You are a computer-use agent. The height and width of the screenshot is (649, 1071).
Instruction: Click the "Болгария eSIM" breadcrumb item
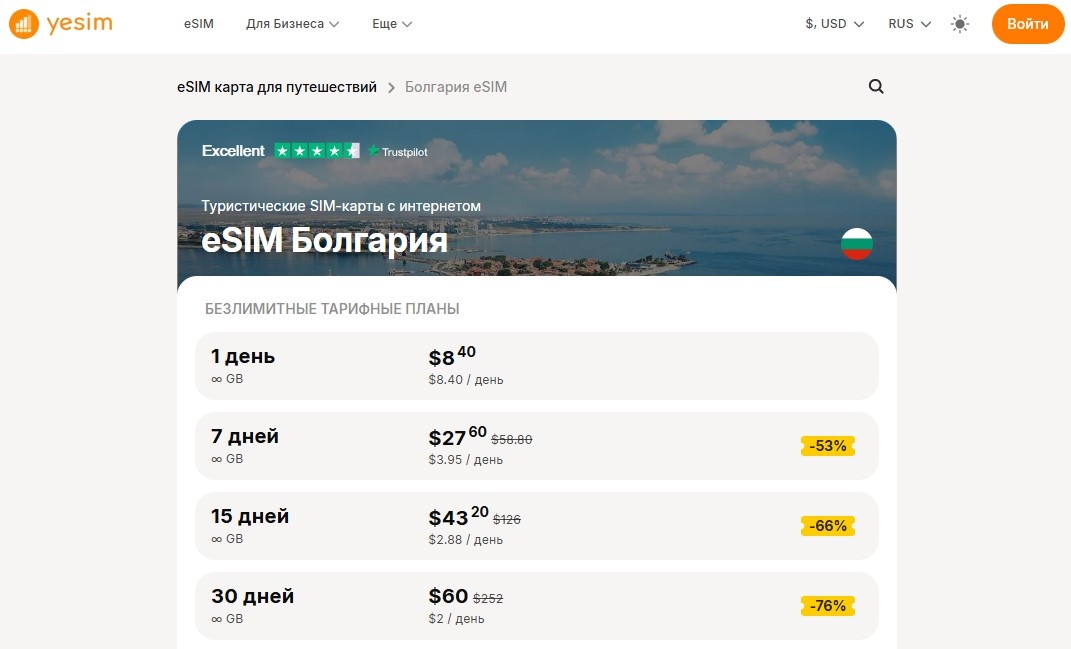pyautogui.click(x=455, y=87)
